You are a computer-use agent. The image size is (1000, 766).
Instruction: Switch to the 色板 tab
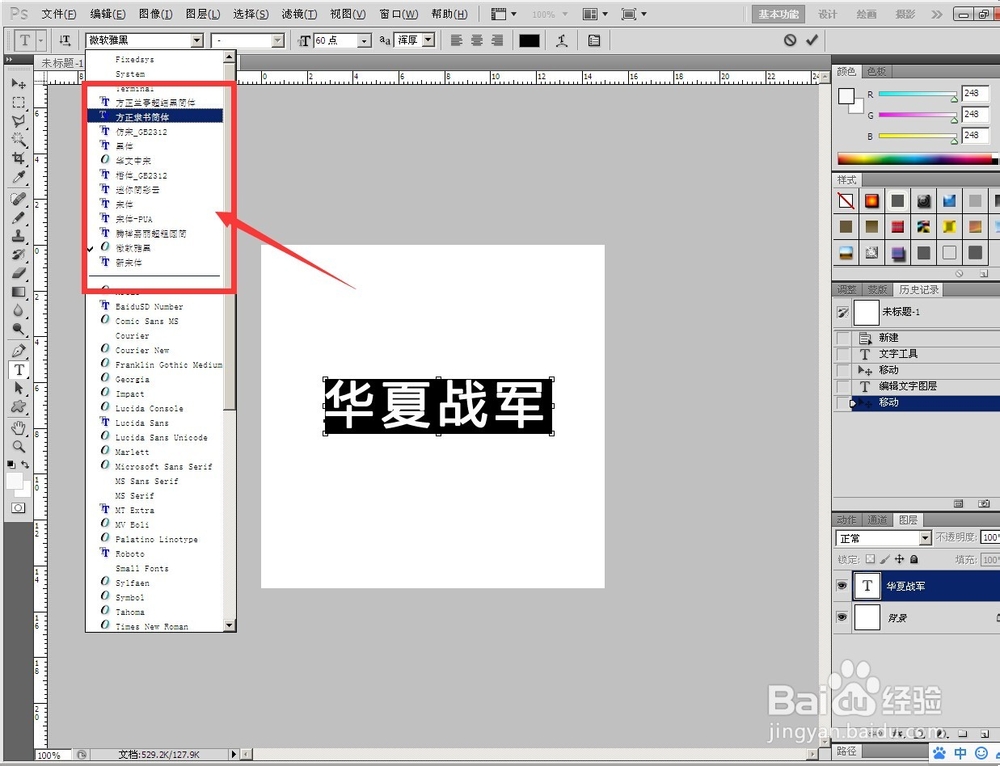tap(877, 71)
